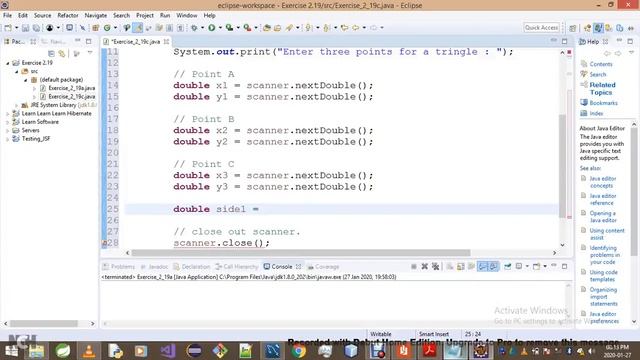Screen dimensions: 640x360
Task: Switch to the Problems tab
Action: tap(119, 267)
